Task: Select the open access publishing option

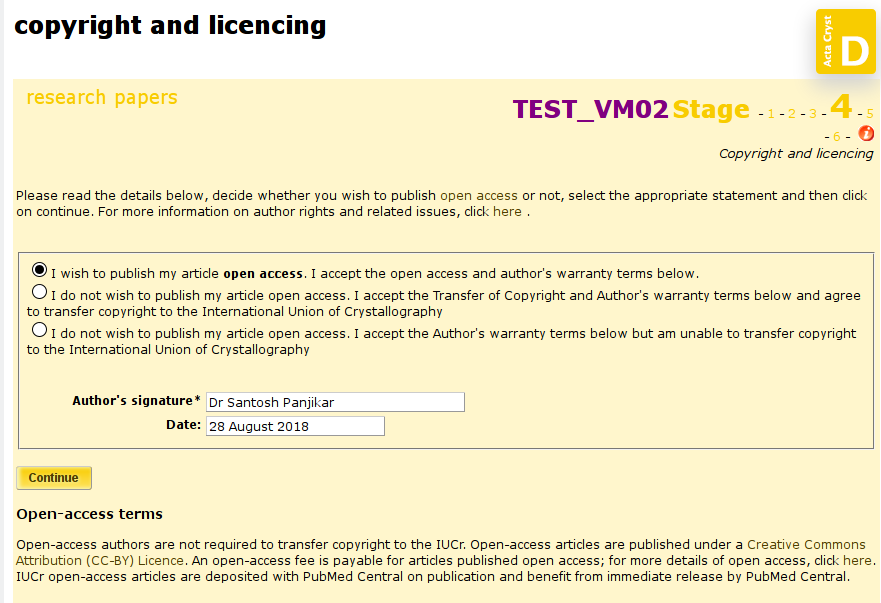Action: [39, 270]
